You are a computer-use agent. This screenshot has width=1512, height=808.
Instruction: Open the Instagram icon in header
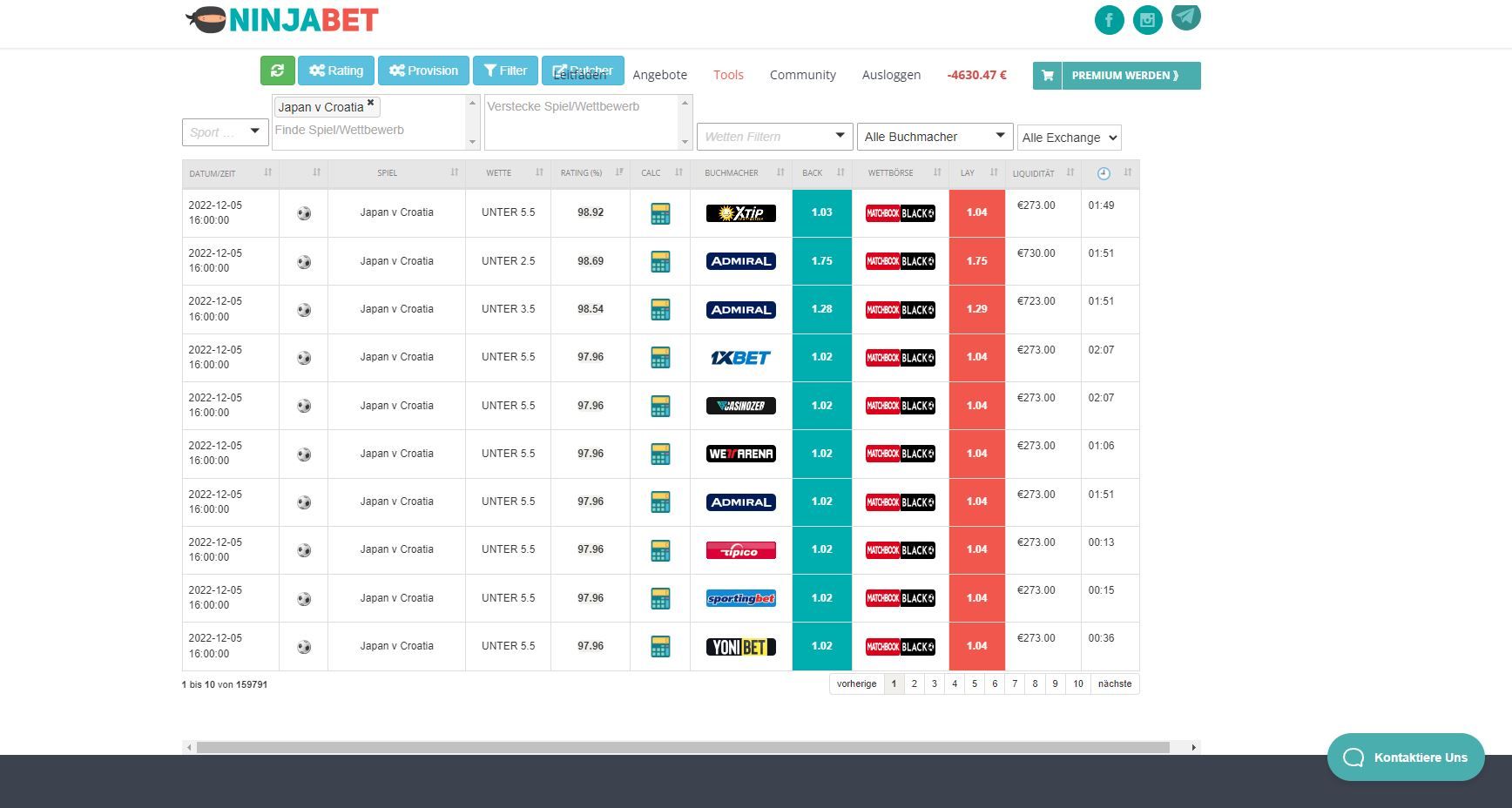[x=1147, y=20]
